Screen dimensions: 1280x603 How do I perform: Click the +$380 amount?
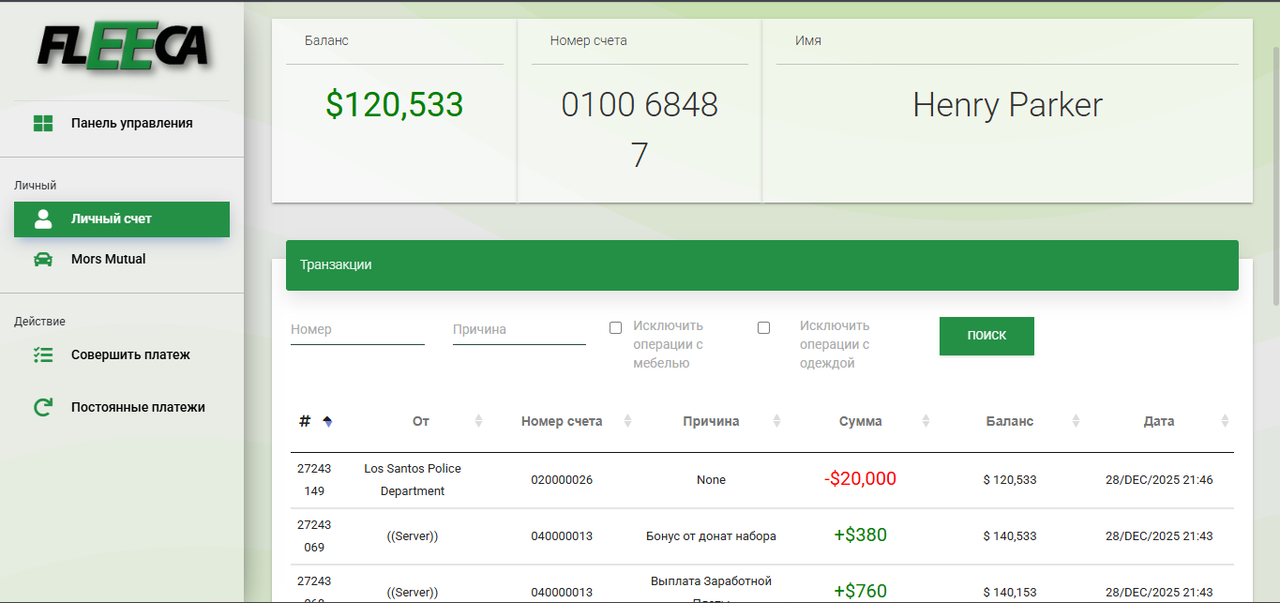click(x=860, y=535)
